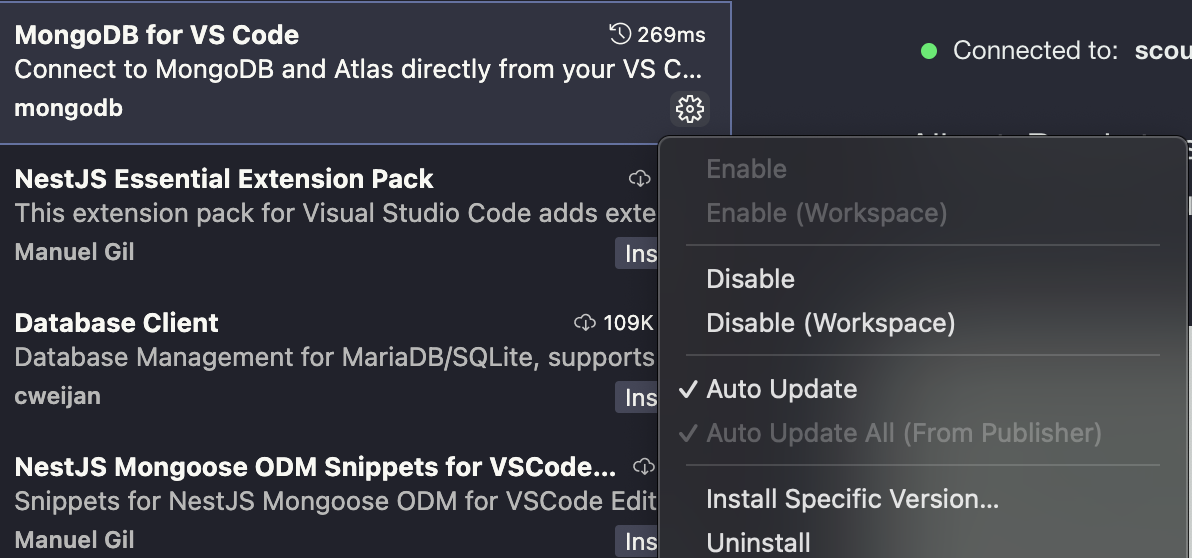1192x558 pixels.
Task: Open Install Specific Version... option
Action: [852, 498]
